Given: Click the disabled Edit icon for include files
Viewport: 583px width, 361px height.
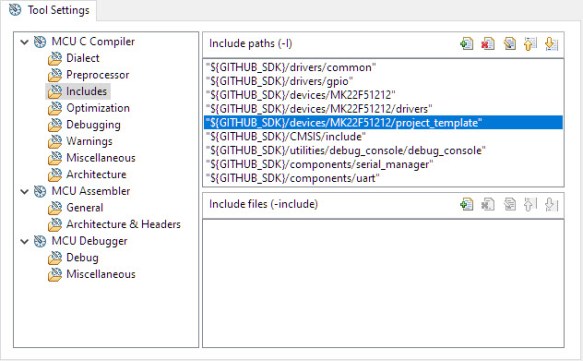Looking at the screenshot, I should coord(509,204).
